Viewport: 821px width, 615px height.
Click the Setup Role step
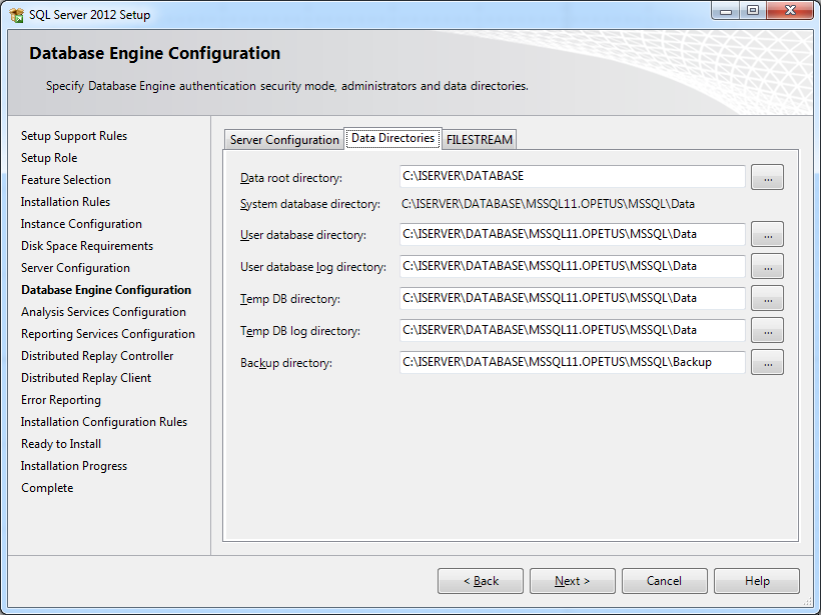coord(49,158)
